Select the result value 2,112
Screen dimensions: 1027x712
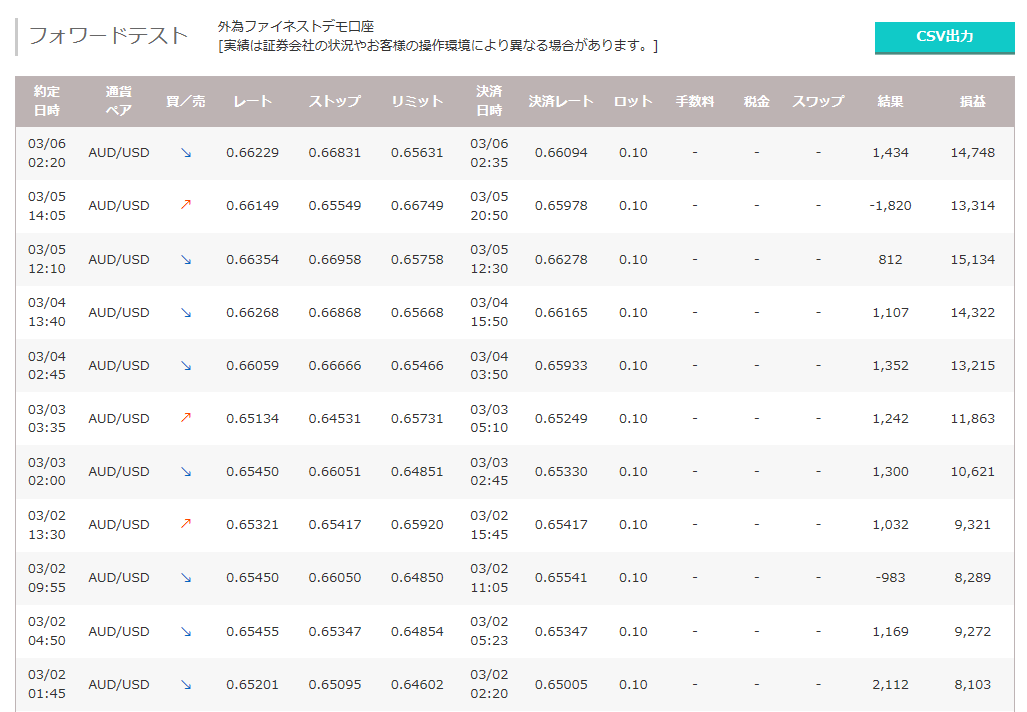point(890,684)
